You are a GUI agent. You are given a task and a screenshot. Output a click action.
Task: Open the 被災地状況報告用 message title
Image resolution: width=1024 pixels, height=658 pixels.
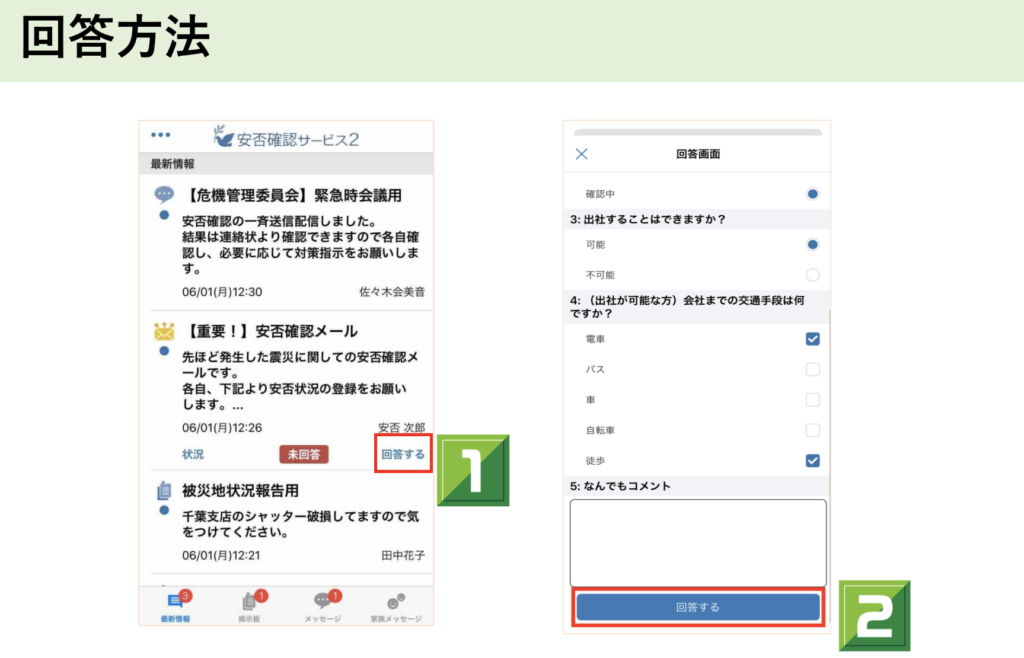pyautogui.click(x=240, y=491)
